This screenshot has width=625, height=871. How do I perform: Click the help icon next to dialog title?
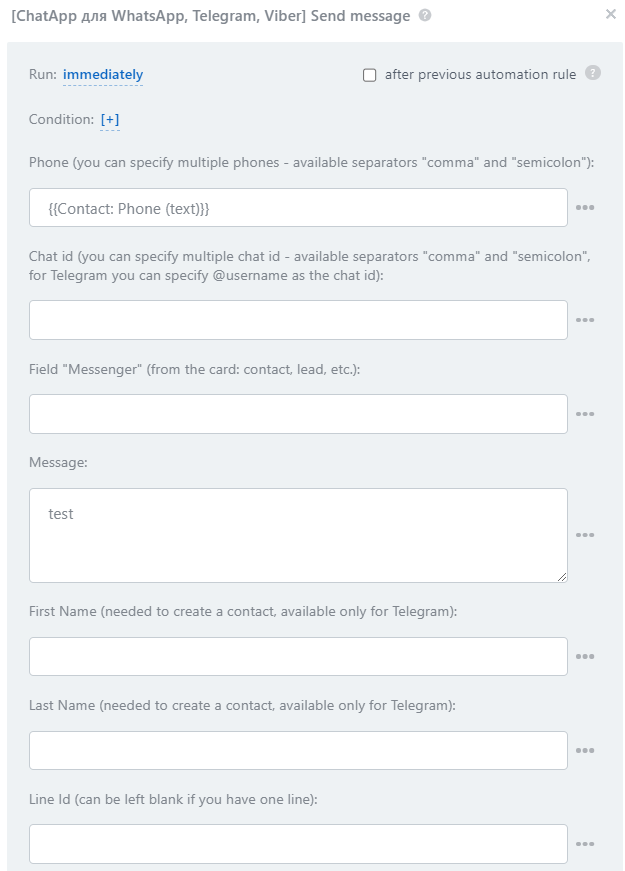425,16
